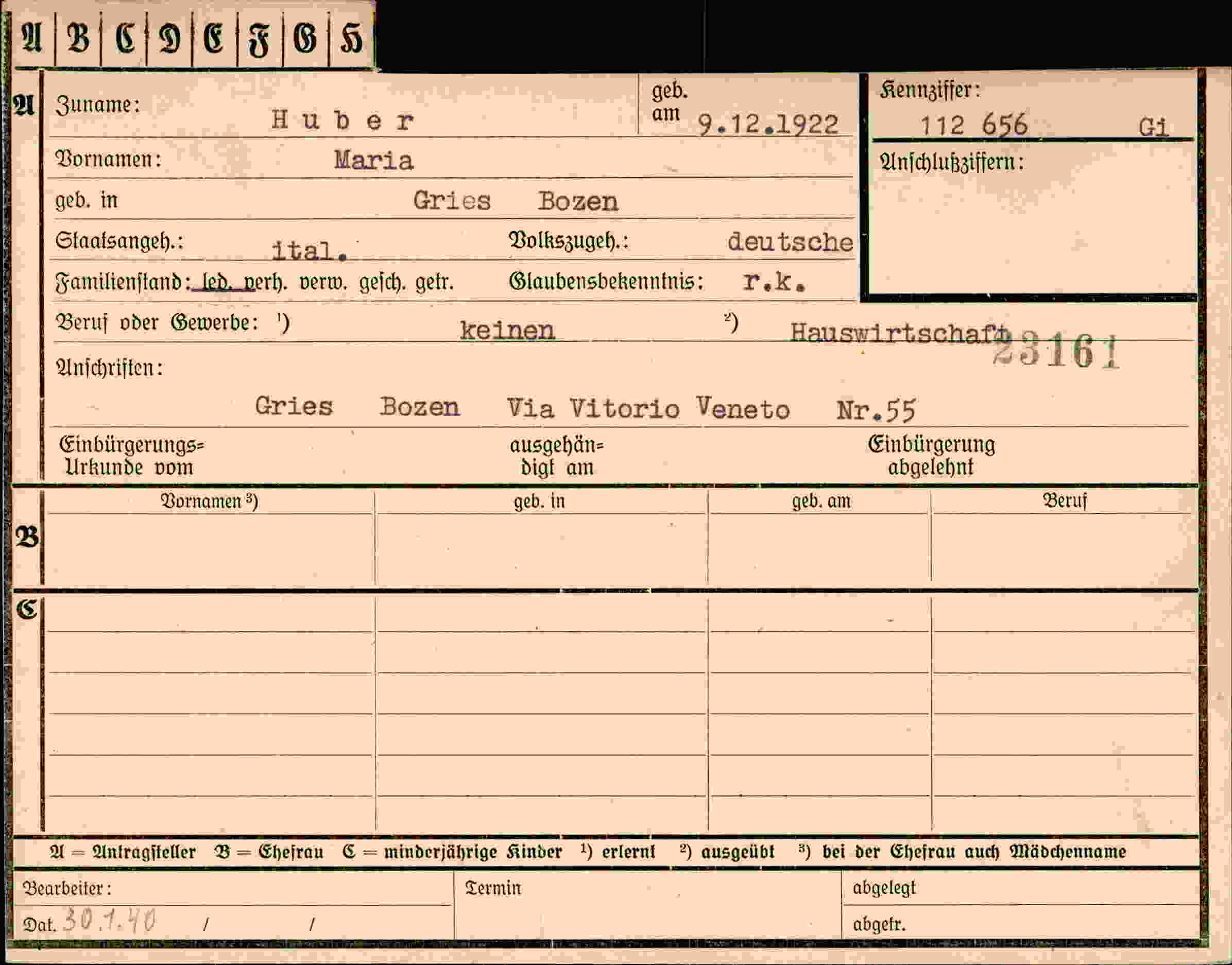Select index tab letter F
This screenshot has width=1232, height=965.
point(260,40)
